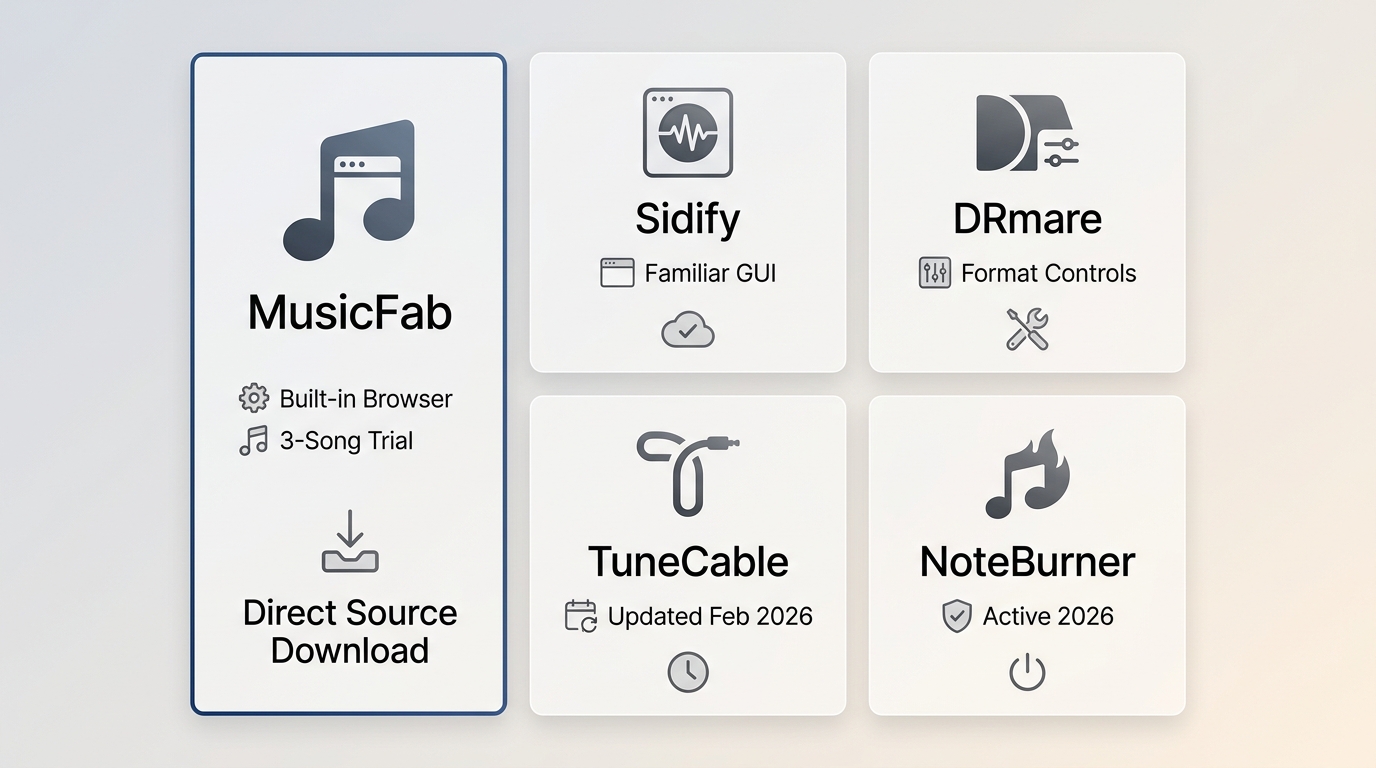This screenshot has width=1376, height=768.
Task: Click the clock icon under TuneCable
Action: [x=688, y=673]
